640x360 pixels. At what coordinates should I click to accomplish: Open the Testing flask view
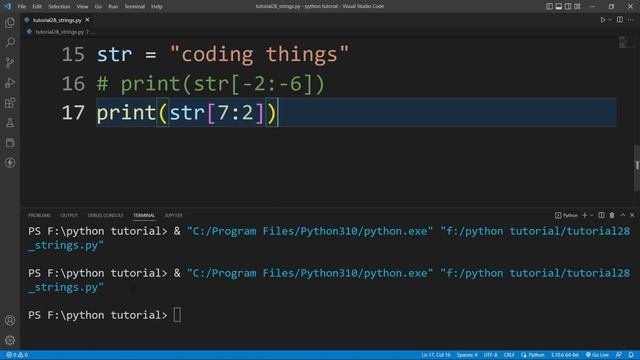coord(10,122)
